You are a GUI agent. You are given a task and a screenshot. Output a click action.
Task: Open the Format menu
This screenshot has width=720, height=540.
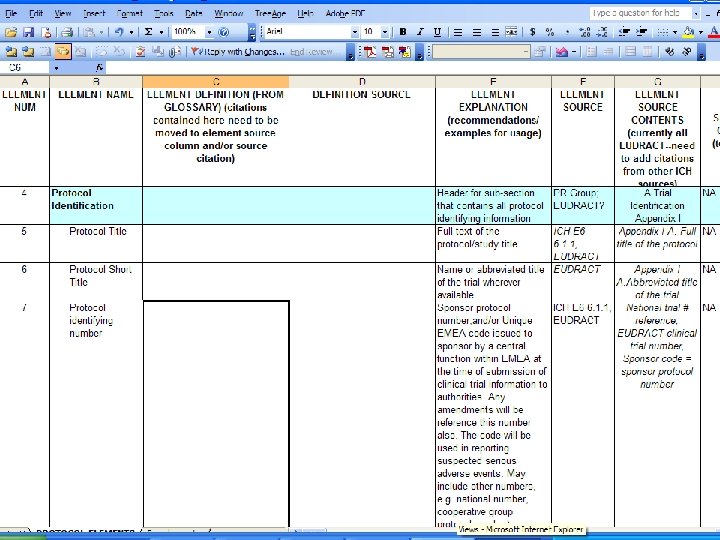click(x=129, y=13)
